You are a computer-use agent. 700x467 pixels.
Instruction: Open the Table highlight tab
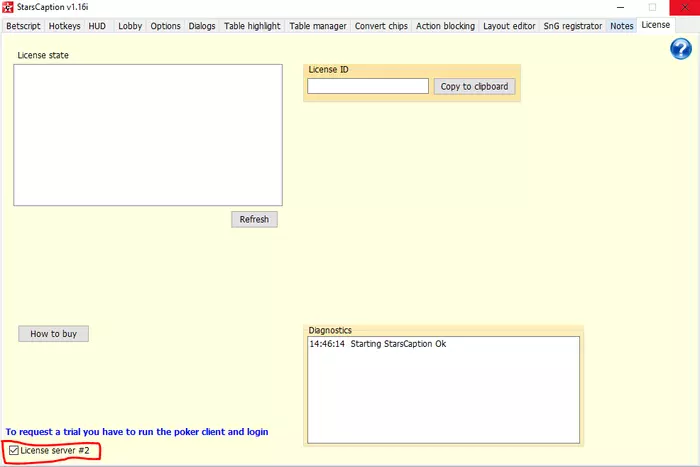tap(252, 26)
